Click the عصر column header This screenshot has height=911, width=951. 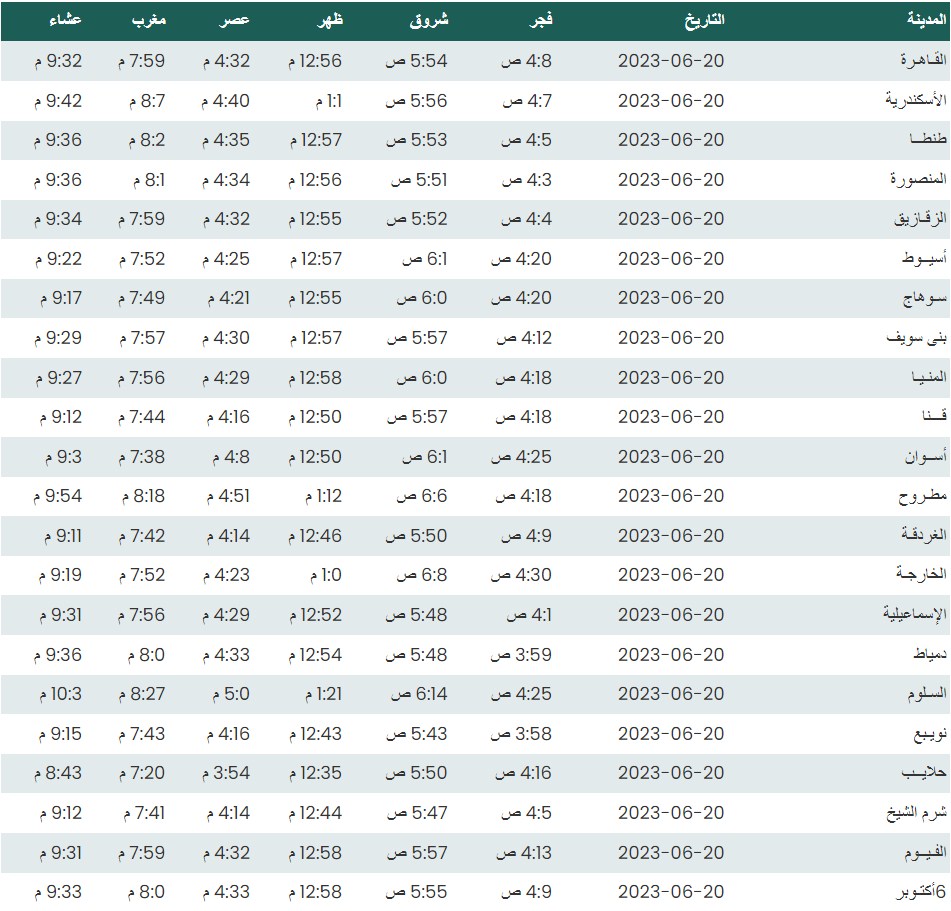[236, 20]
